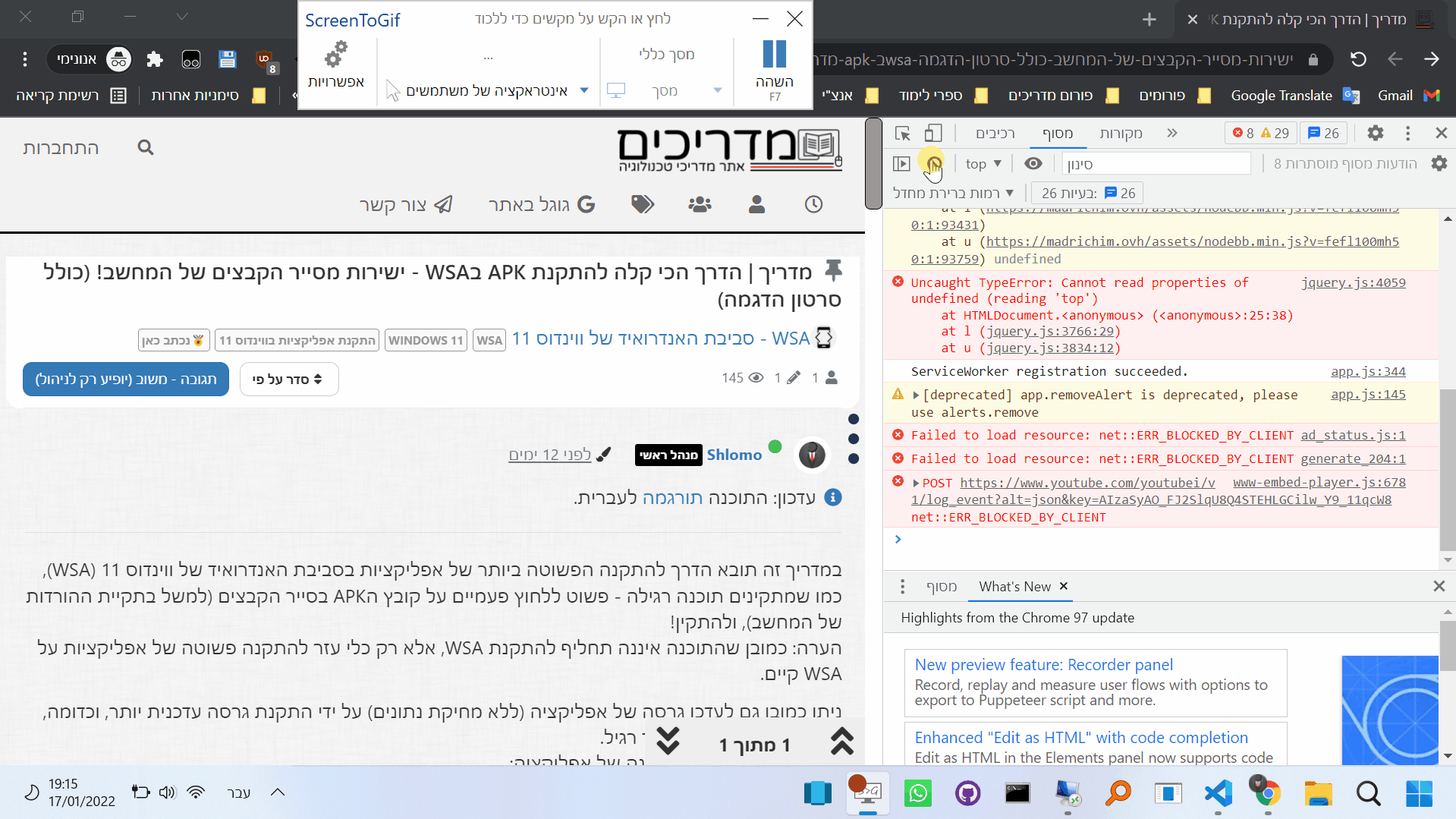Click the console filter input field
The height and width of the screenshot is (819, 1456).
click(x=1156, y=163)
